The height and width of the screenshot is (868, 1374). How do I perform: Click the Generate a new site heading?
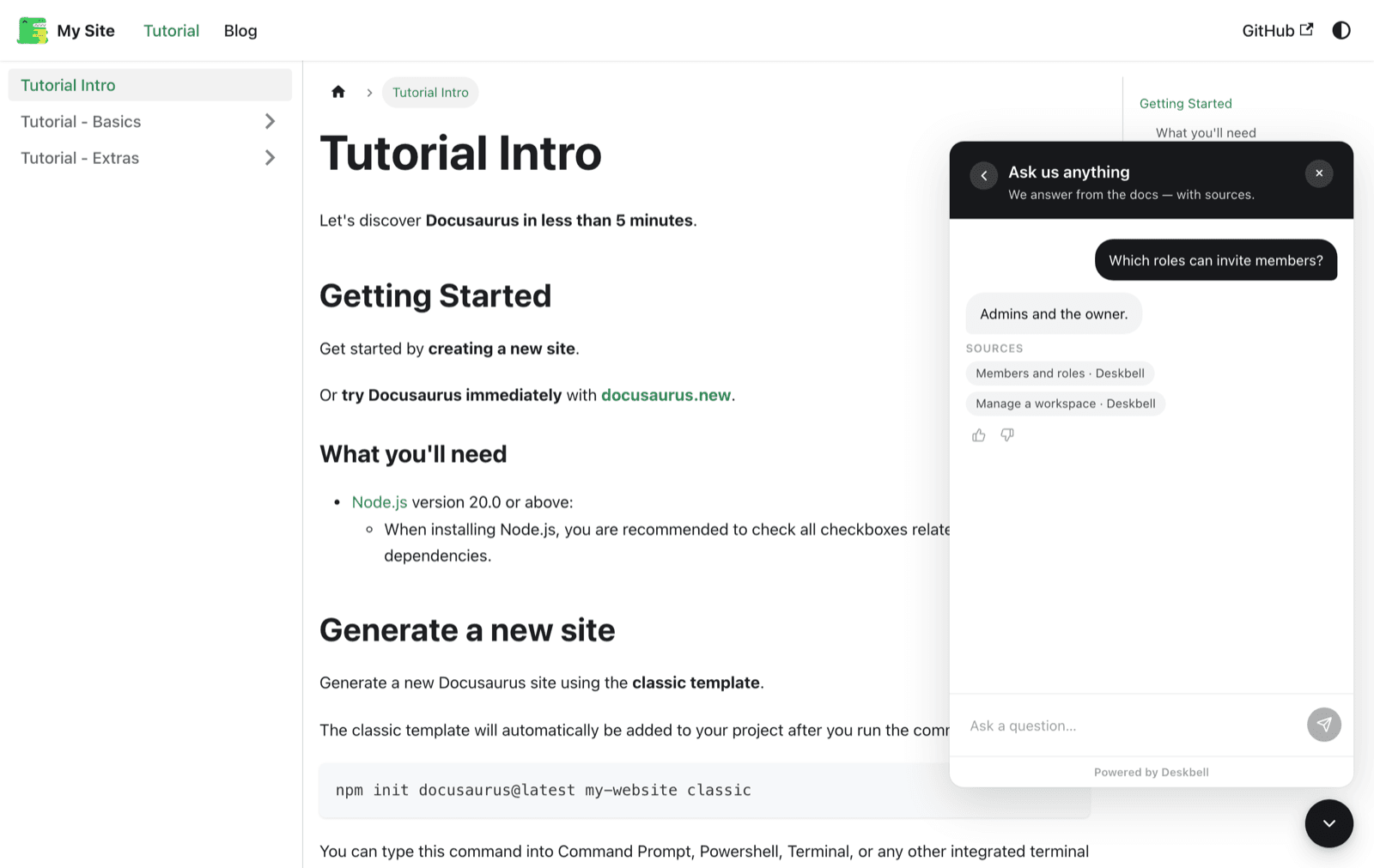tap(467, 630)
